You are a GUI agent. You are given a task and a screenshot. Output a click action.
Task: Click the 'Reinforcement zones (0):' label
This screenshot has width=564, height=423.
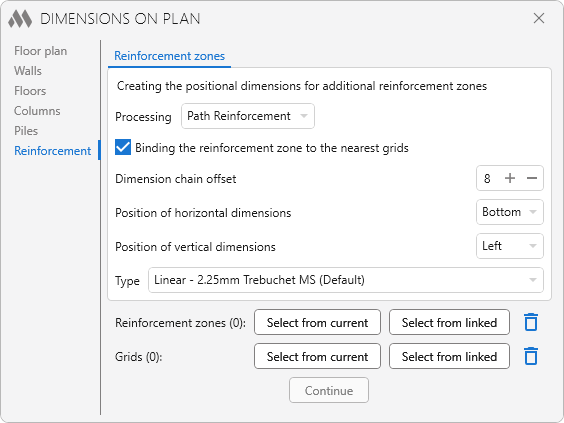click(180, 323)
